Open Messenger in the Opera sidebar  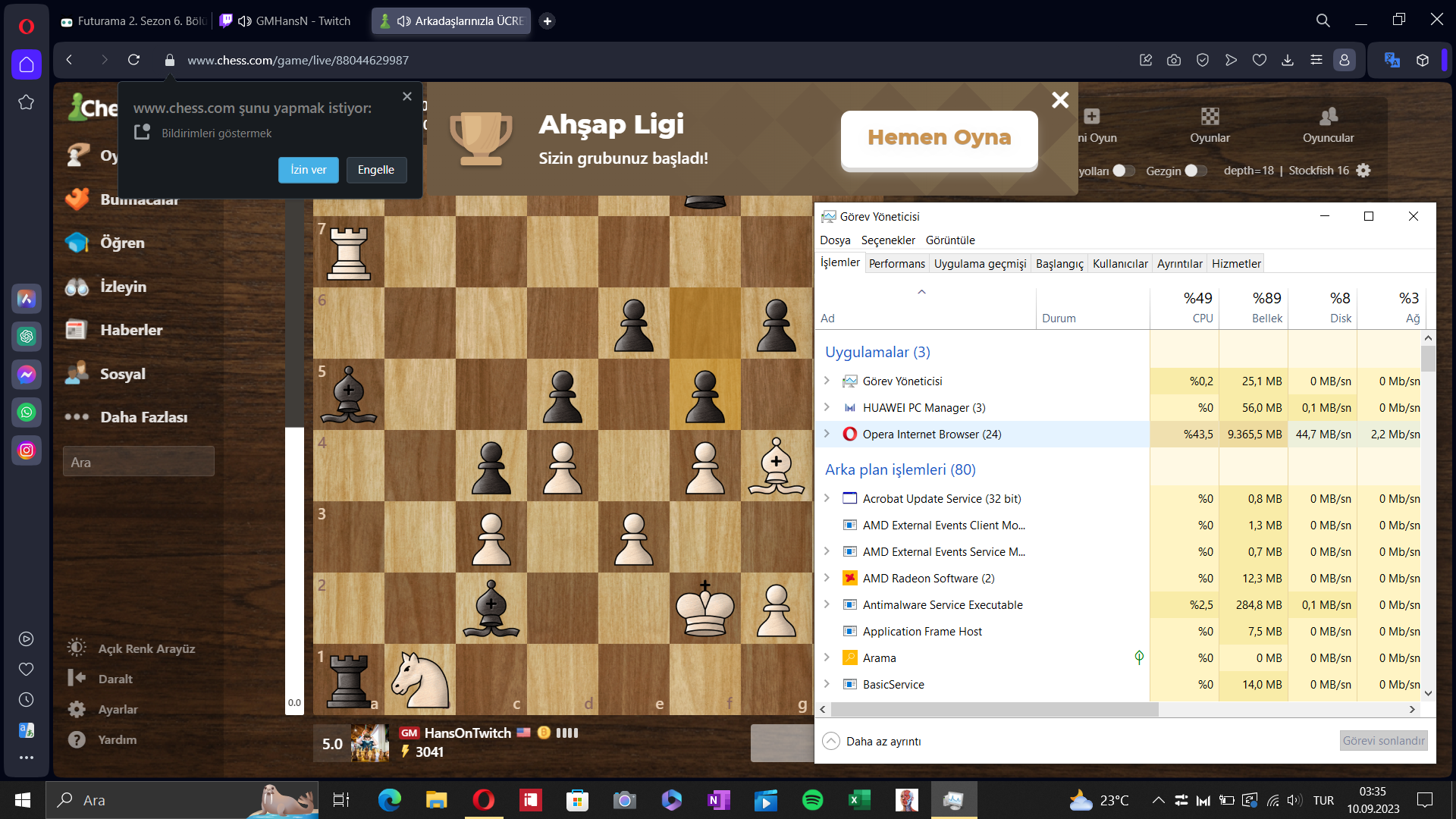point(27,375)
